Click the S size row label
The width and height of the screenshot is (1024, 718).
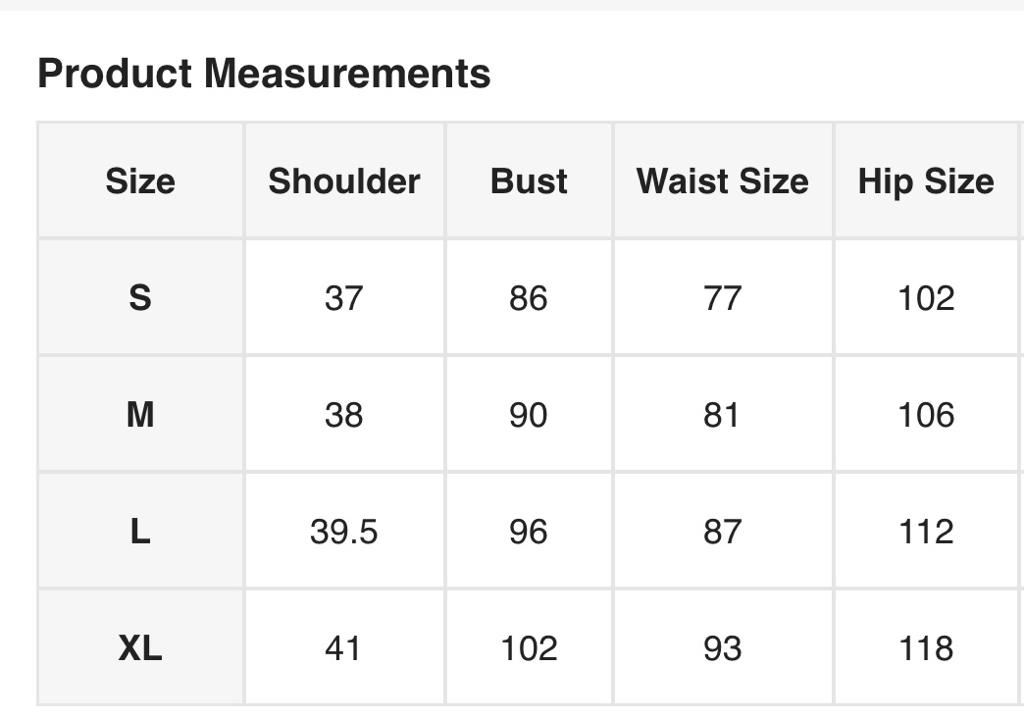[140, 298]
